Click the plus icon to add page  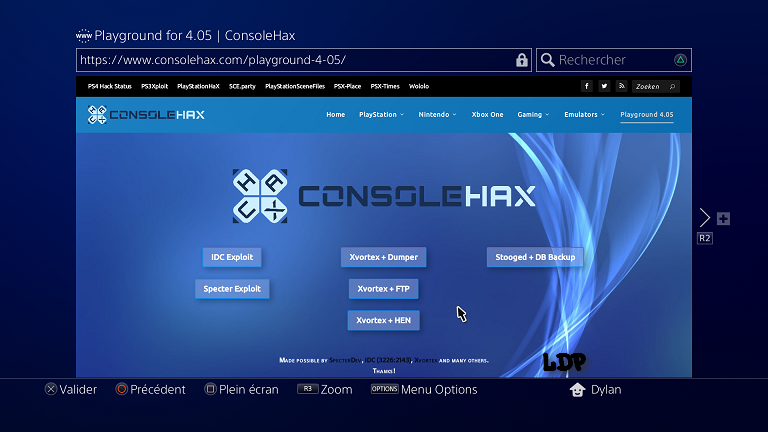click(723, 218)
